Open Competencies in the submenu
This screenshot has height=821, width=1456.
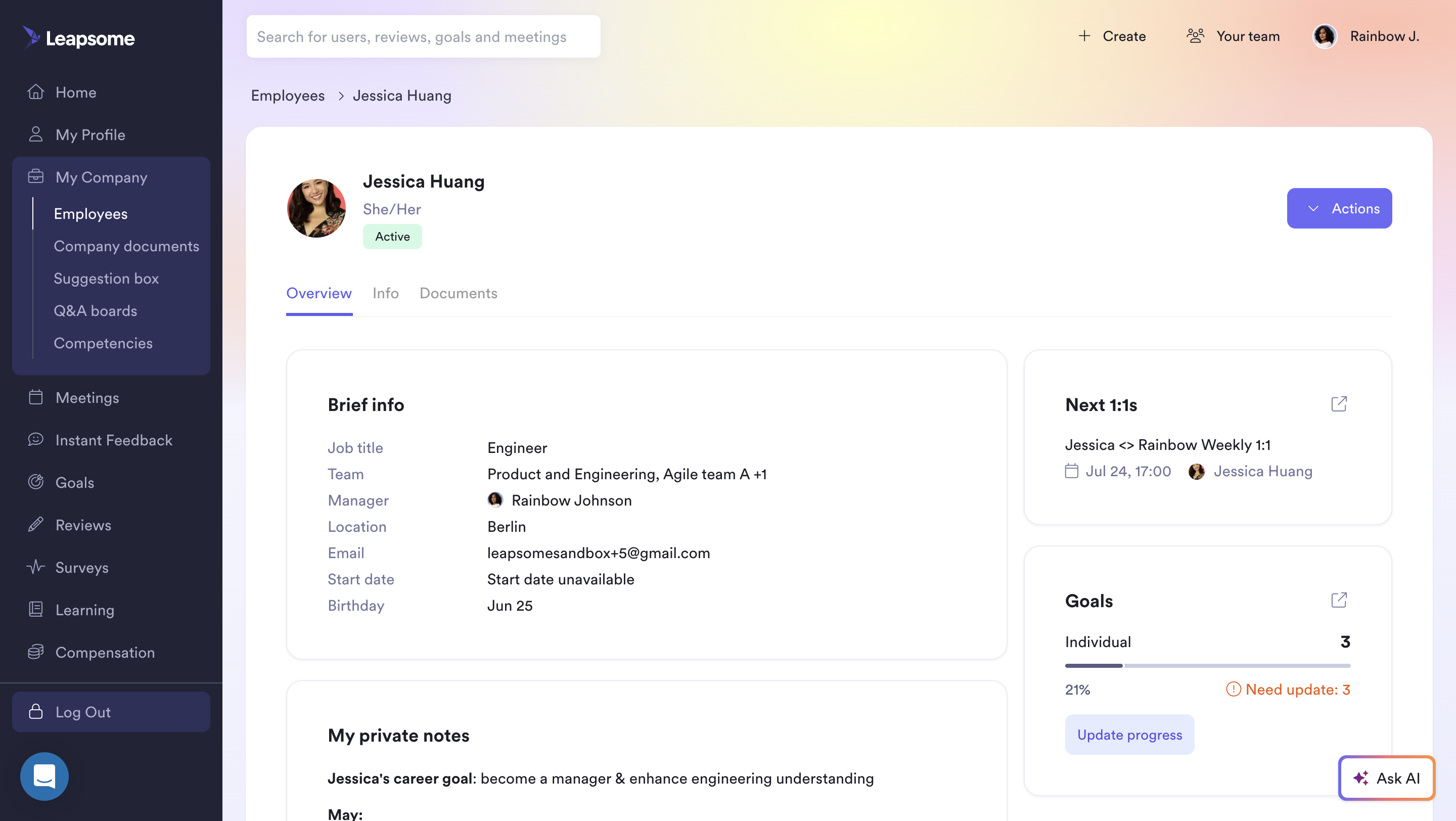point(103,343)
